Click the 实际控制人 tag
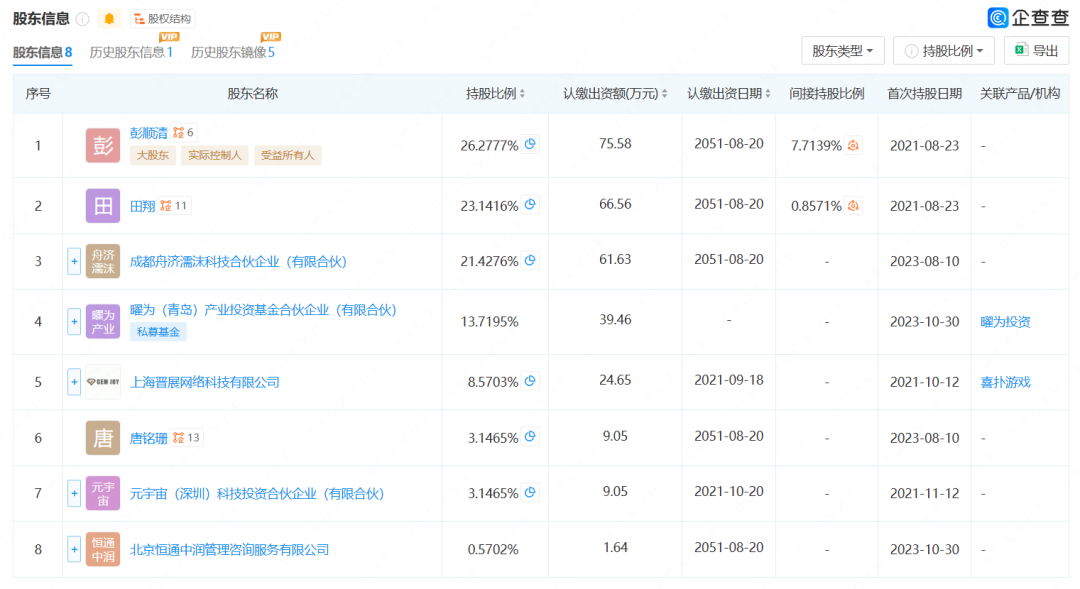The height and width of the screenshot is (589, 1080). (214, 155)
